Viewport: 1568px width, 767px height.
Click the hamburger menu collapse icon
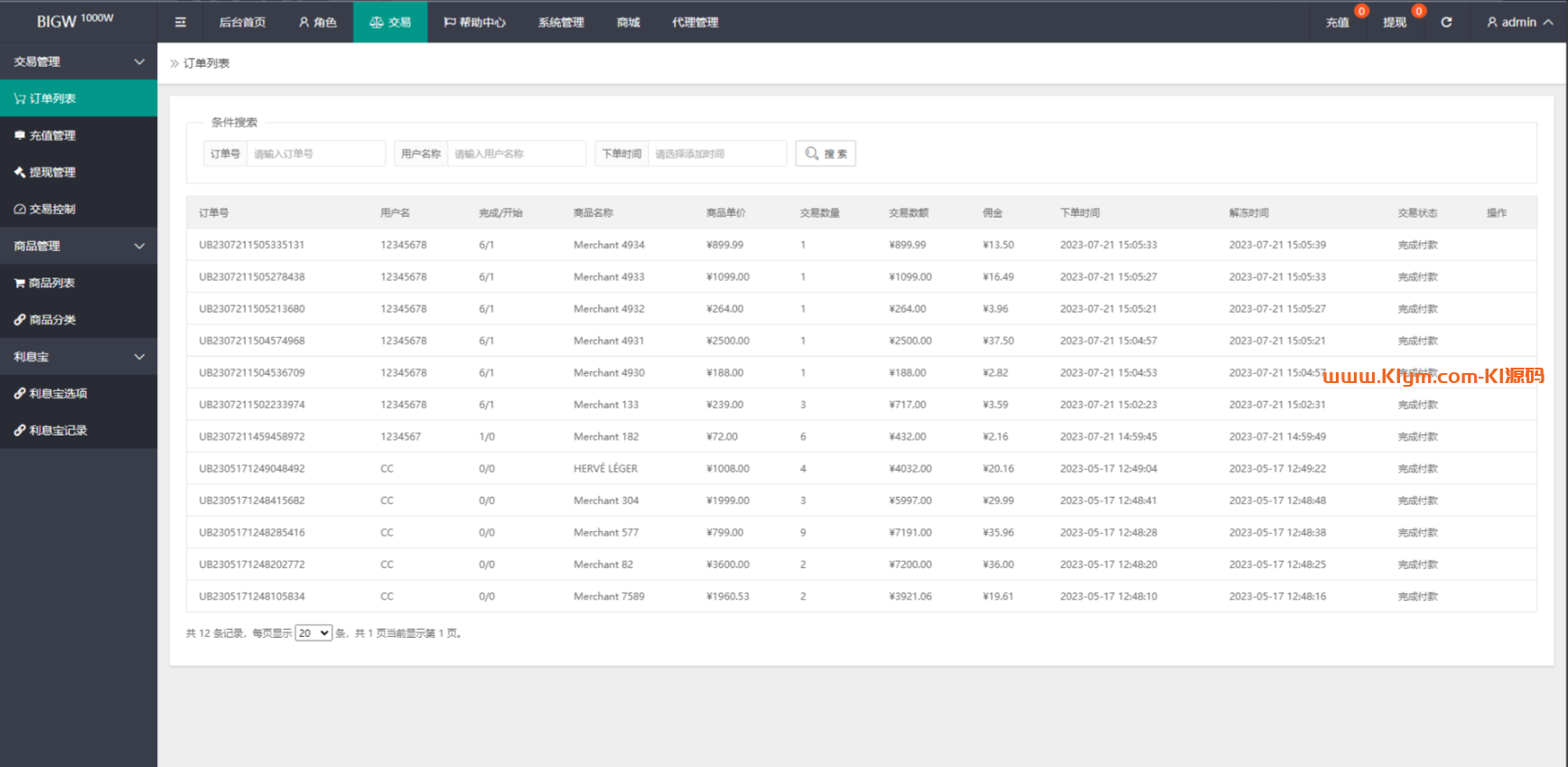181,23
